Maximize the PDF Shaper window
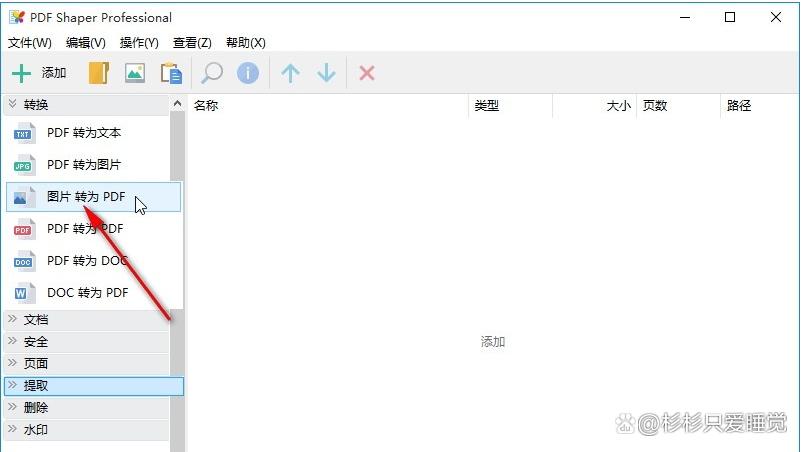 [x=730, y=17]
